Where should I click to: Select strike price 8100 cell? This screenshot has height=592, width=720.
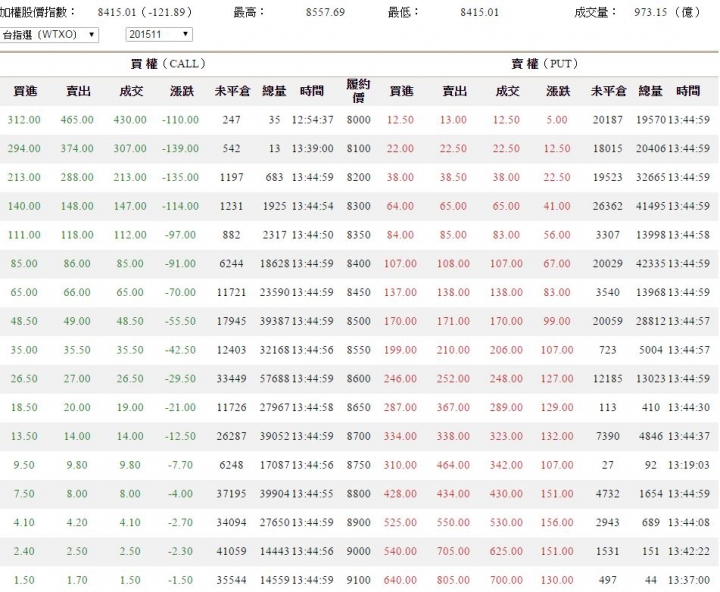(x=359, y=149)
